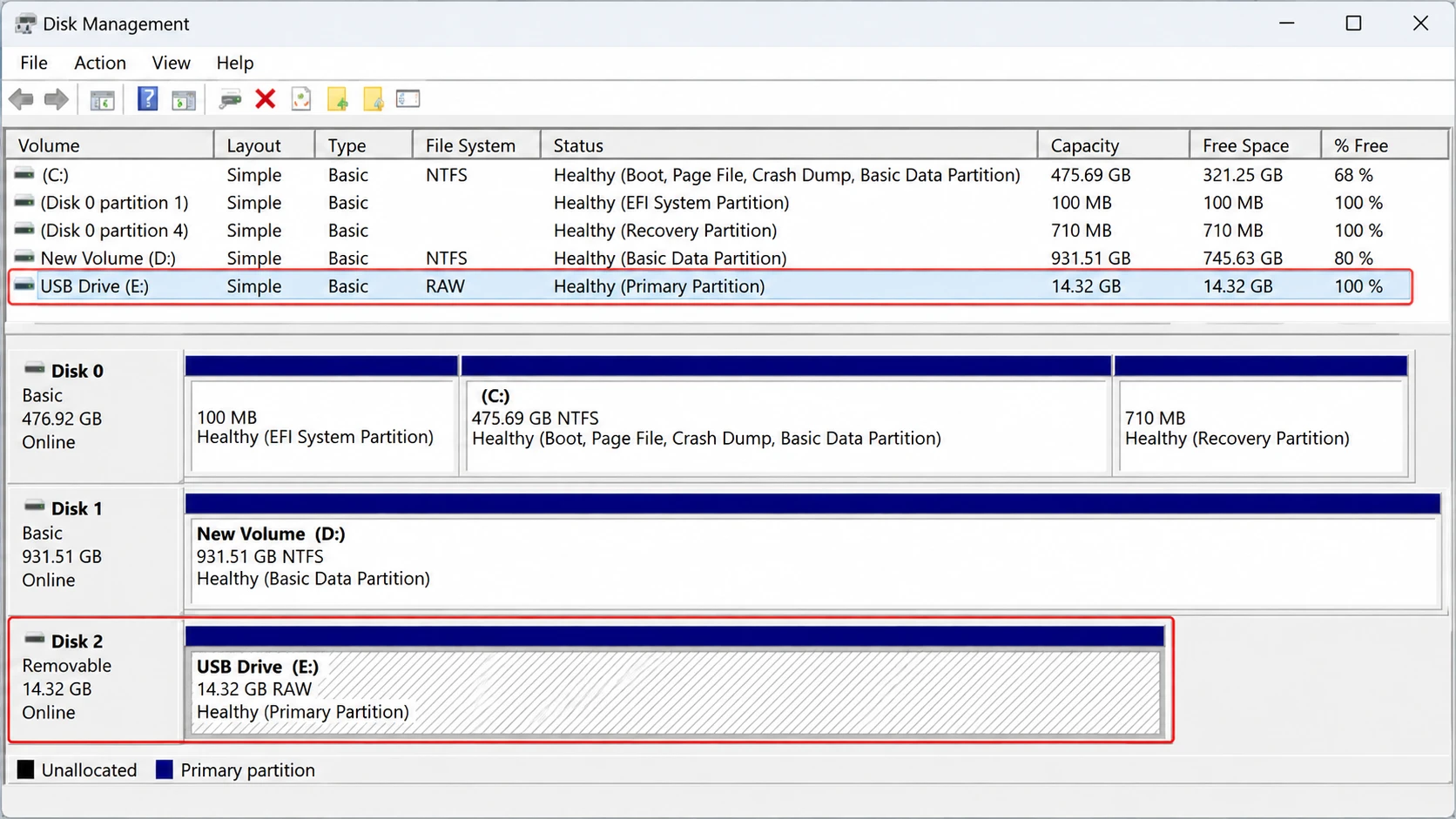Click the drive connect/settings toolbar icon
Viewport: 1456px width, 819px height.
pyautogui.click(x=230, y=100)
